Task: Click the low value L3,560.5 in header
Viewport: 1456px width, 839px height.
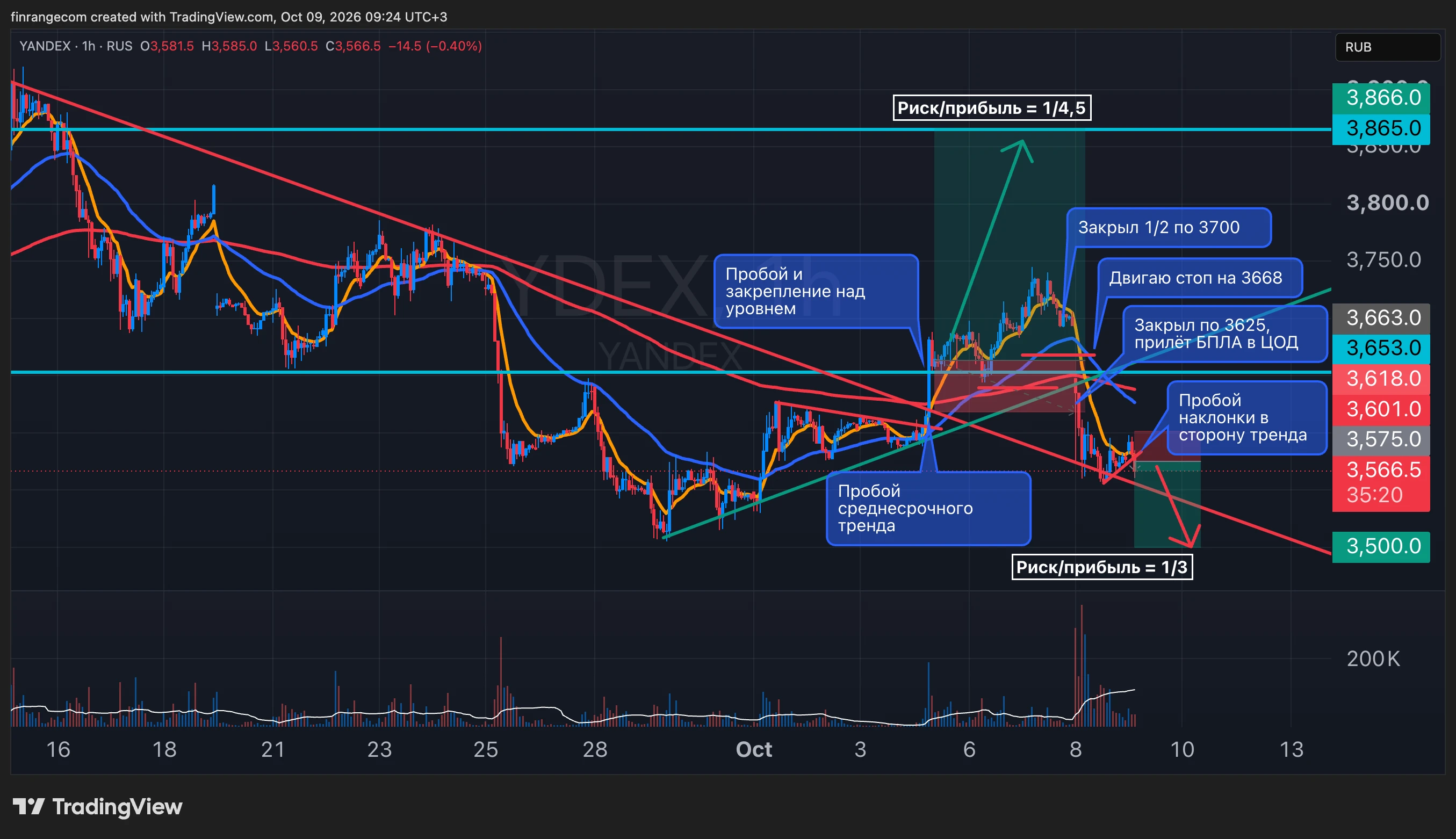Action: 291,46
